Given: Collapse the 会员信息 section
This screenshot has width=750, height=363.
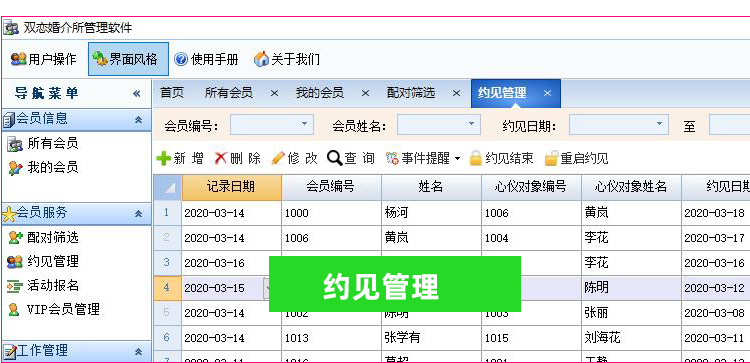Looking at the screenshot, I should [138, 120].
